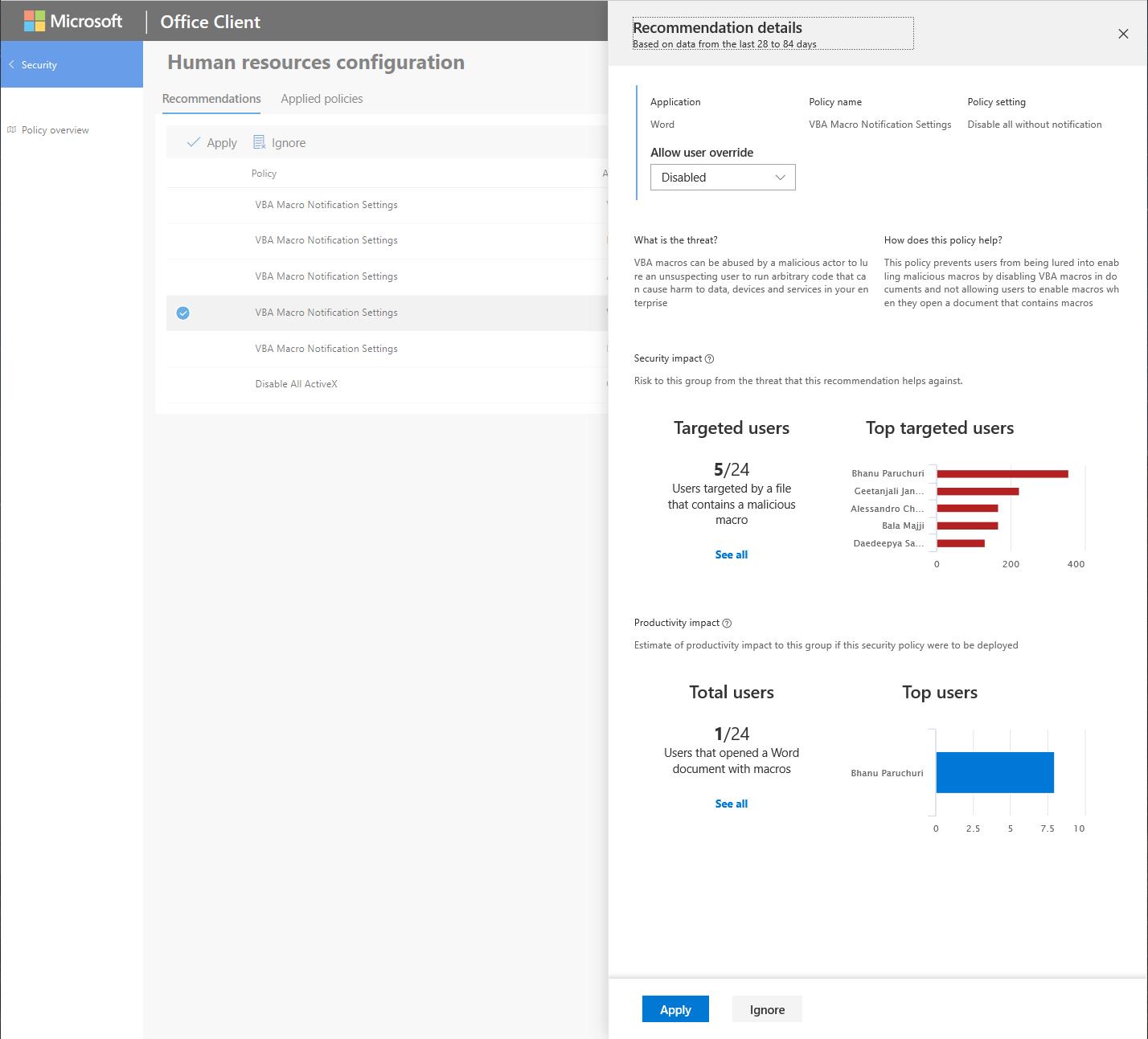The image size is (1148, 1039).
Task: Open the Productivity impact info icon
Action: point(727,624)
